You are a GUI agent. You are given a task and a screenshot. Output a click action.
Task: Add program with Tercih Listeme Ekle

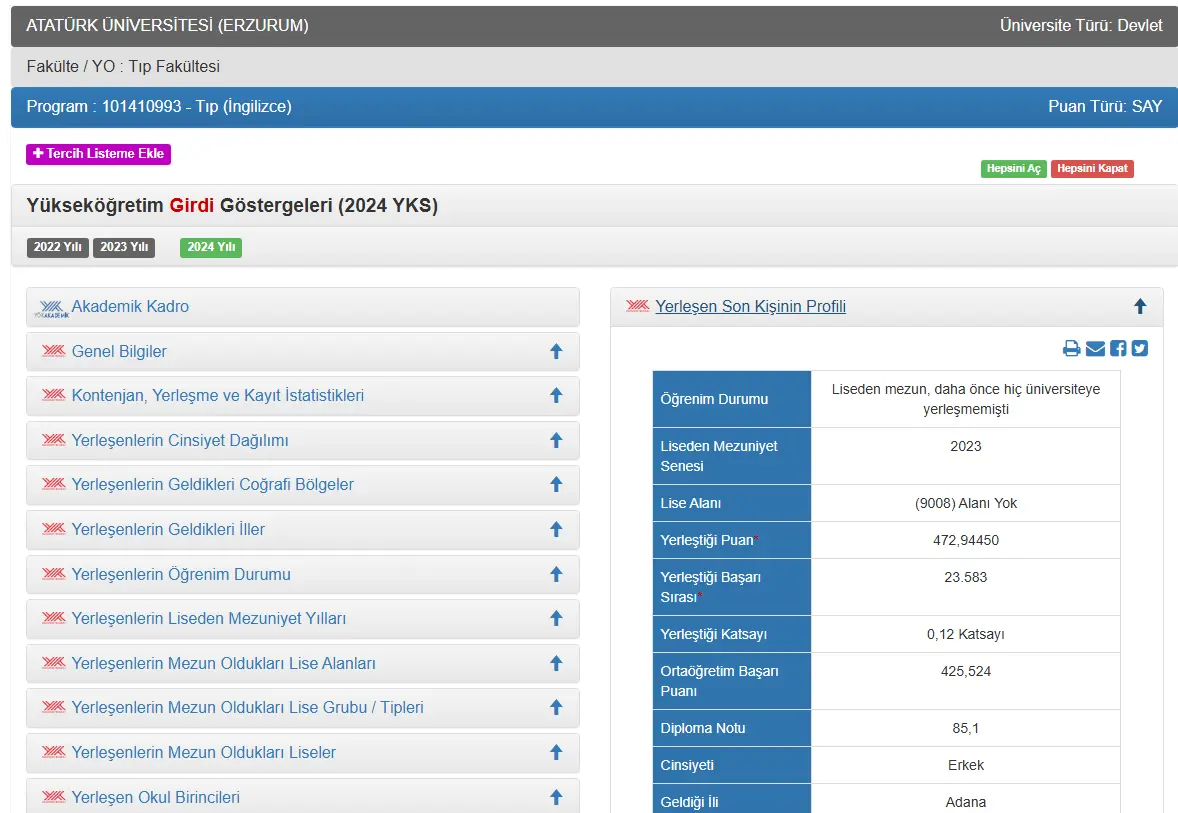pos(98,154)
